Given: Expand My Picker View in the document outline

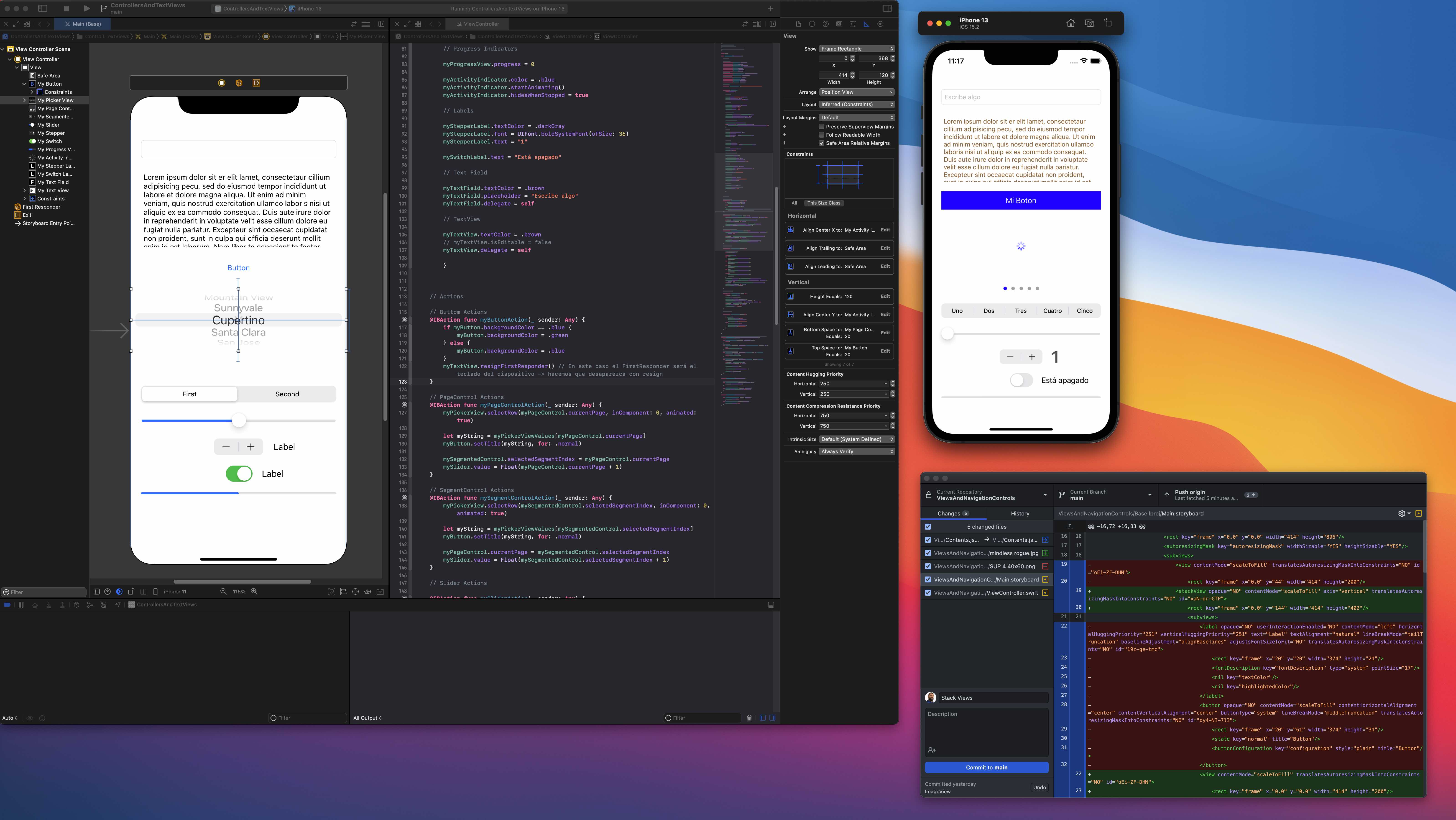Looking at the screenshot, I should click(x=25, y=100).
